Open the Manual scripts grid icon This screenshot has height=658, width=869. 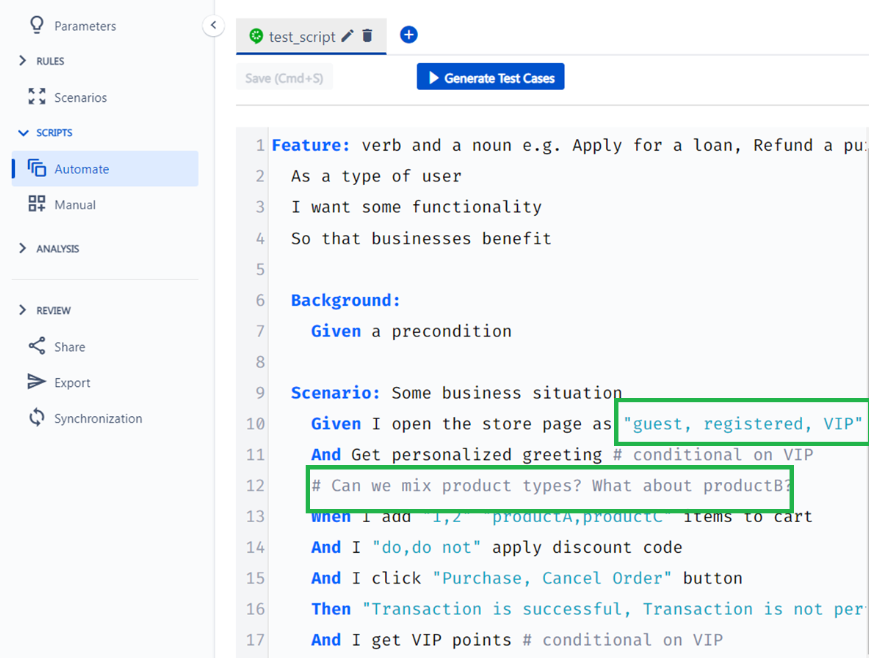pos(37,203)
